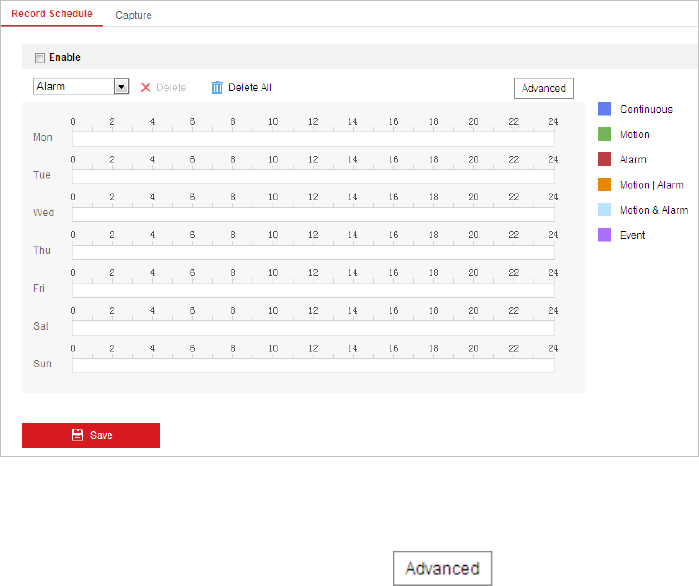This screenshot has width=699, height=586.
Task: Click the Wed timeline bar
Action: (x=313, y=214)
